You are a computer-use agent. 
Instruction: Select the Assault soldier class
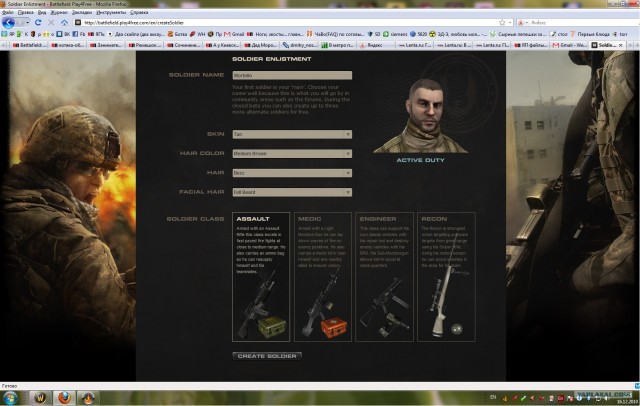click(x=261, y=277)
